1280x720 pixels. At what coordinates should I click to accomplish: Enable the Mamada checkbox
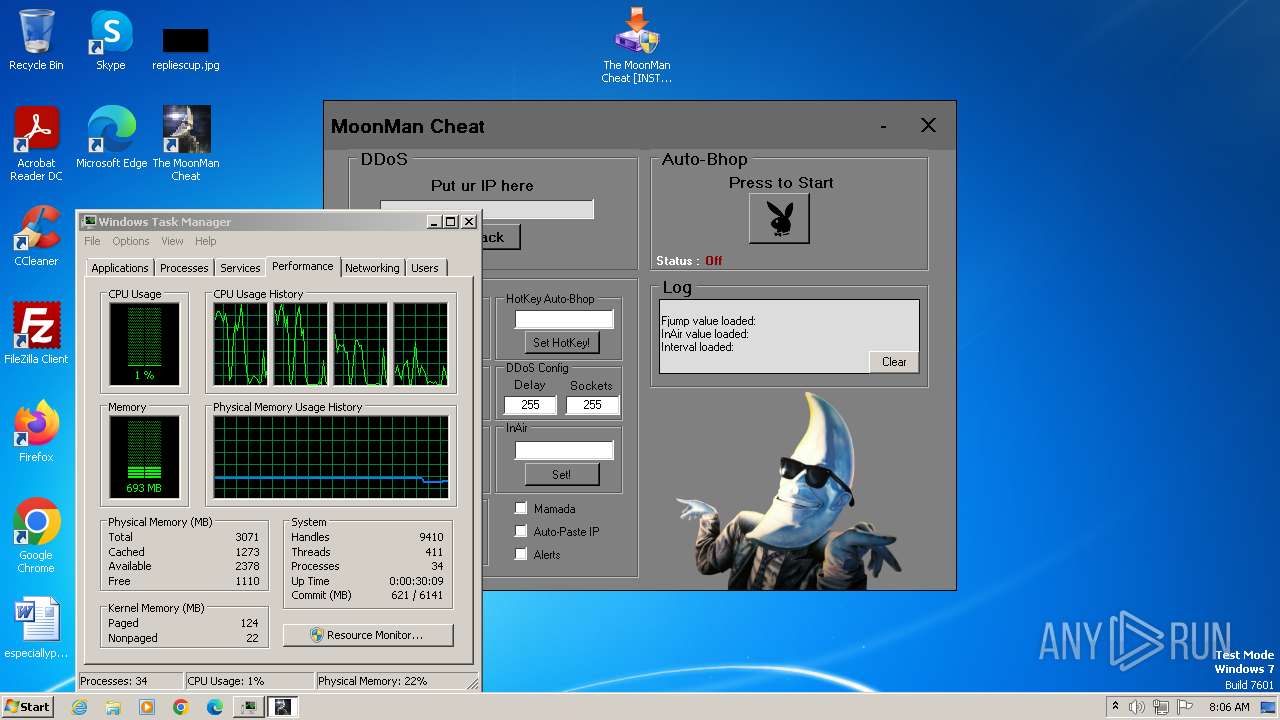[x=520, y=508]
